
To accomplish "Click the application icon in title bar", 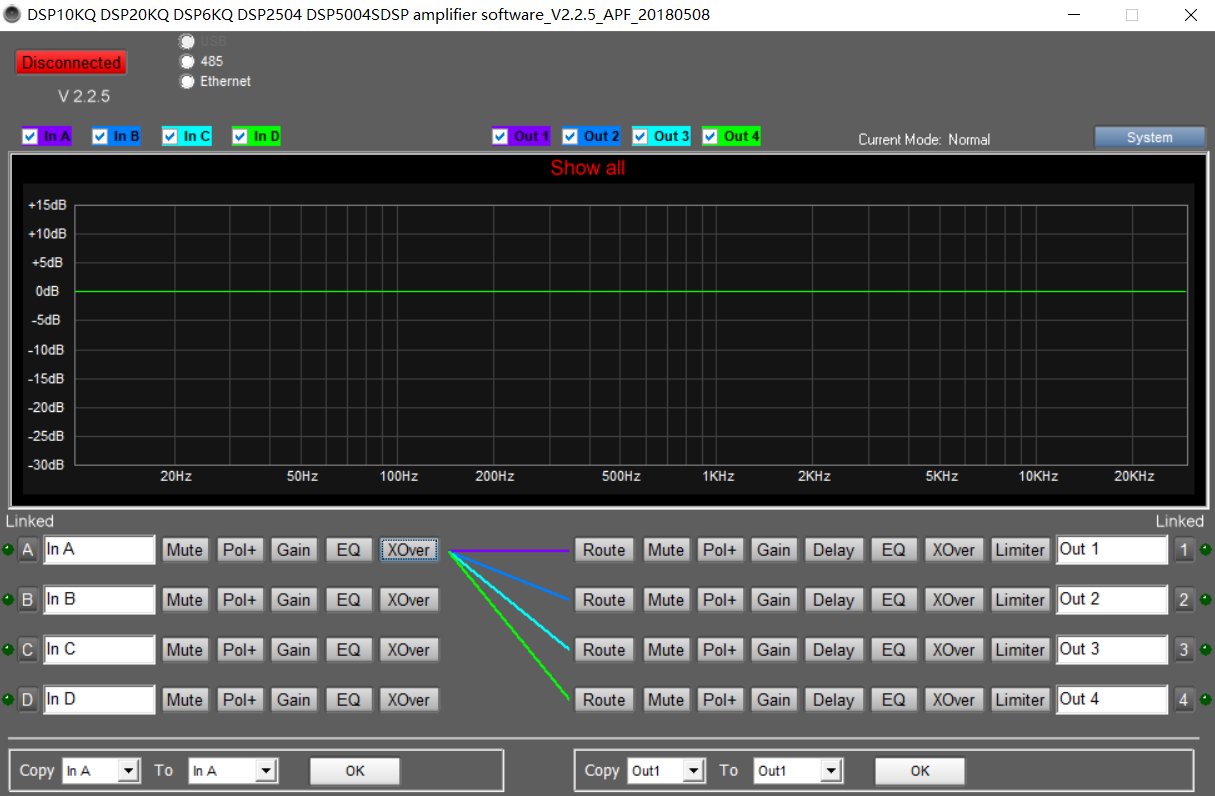I will tap(12, 15).
